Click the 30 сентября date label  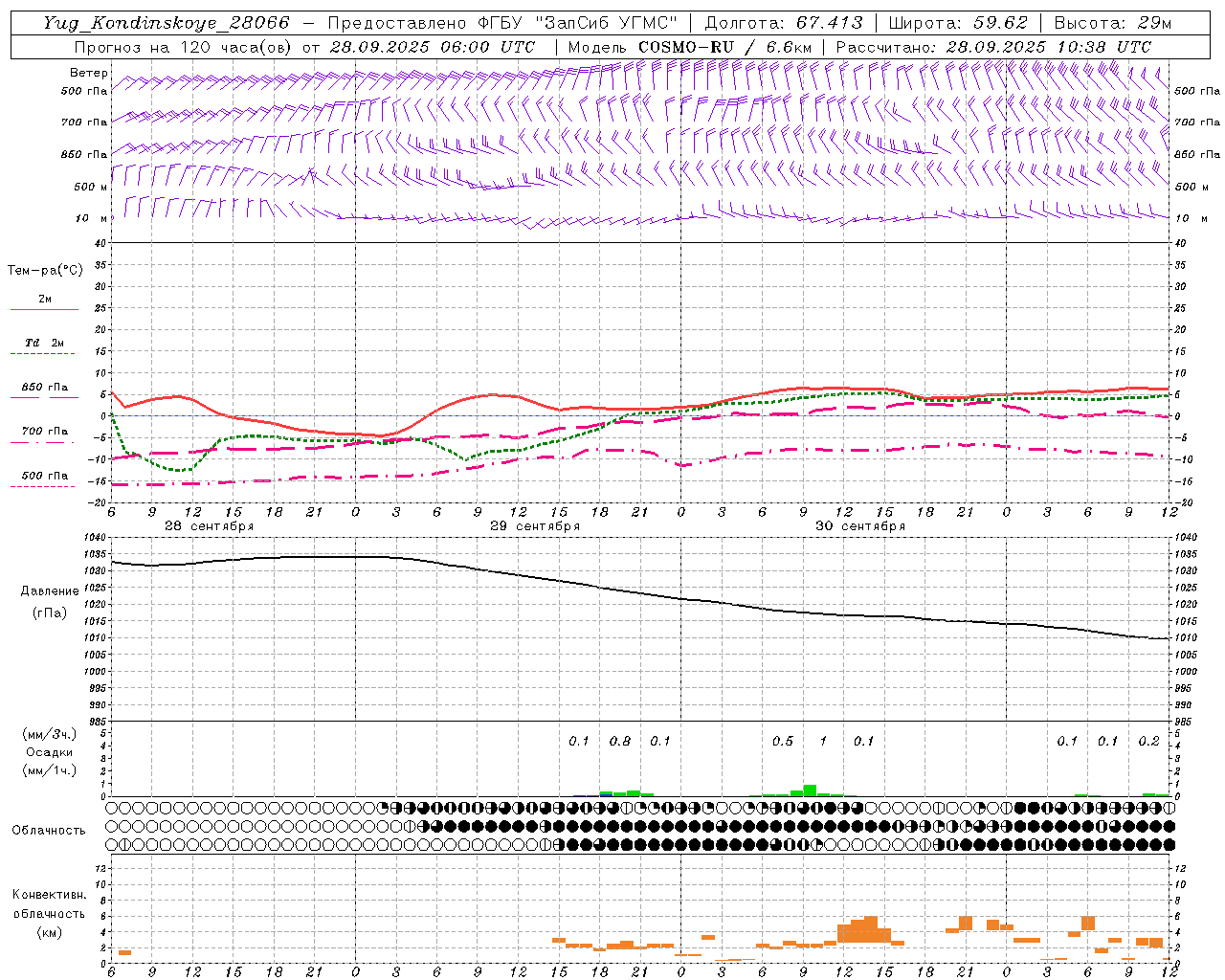point(860,526)
